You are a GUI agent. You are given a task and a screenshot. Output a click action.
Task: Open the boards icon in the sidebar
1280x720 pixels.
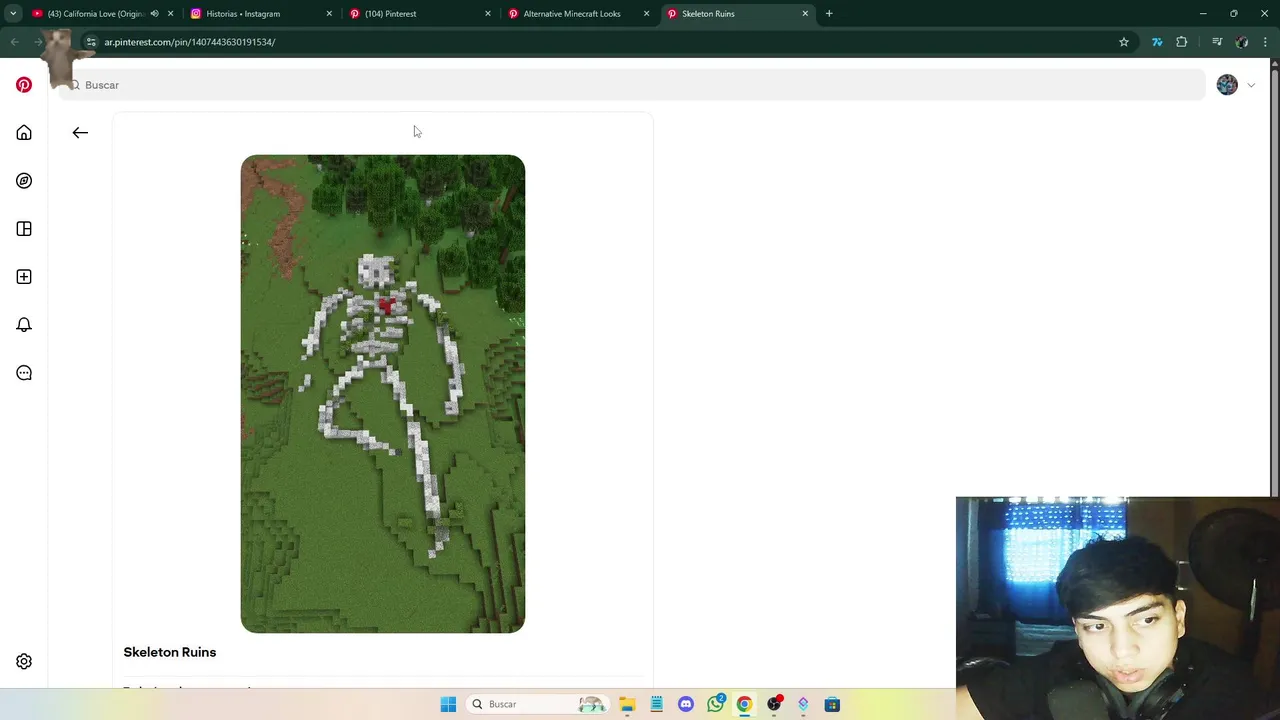[24, 229]
